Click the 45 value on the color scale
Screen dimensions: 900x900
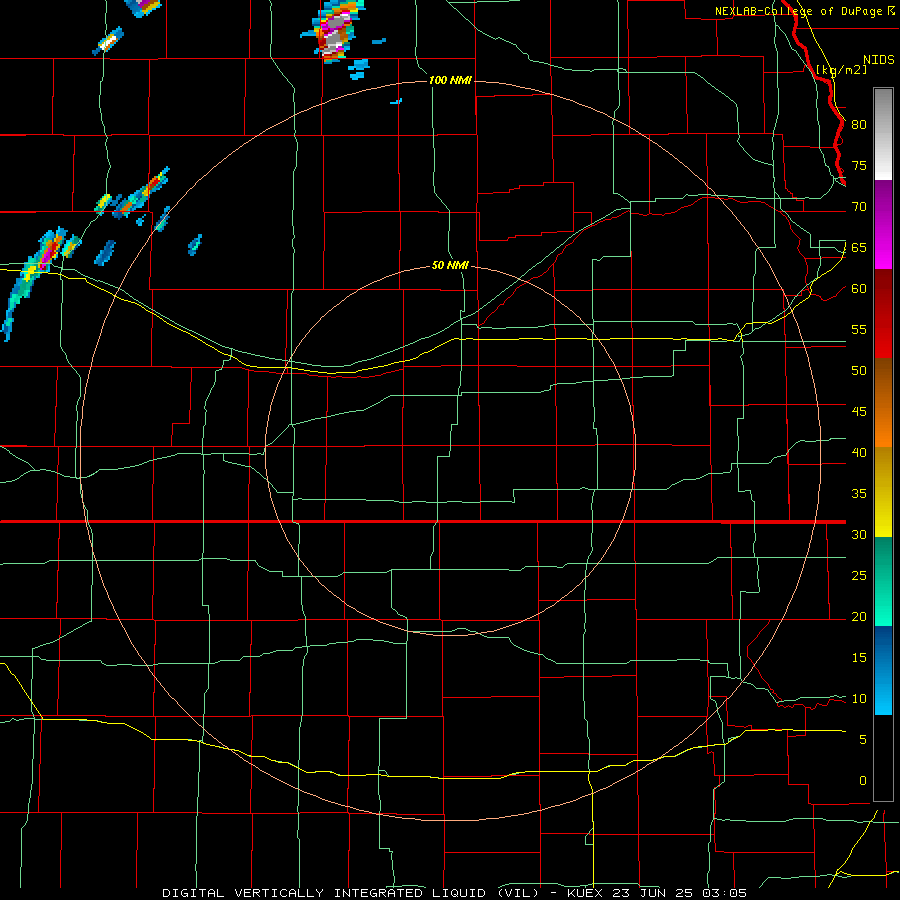[x=859, y=412]
